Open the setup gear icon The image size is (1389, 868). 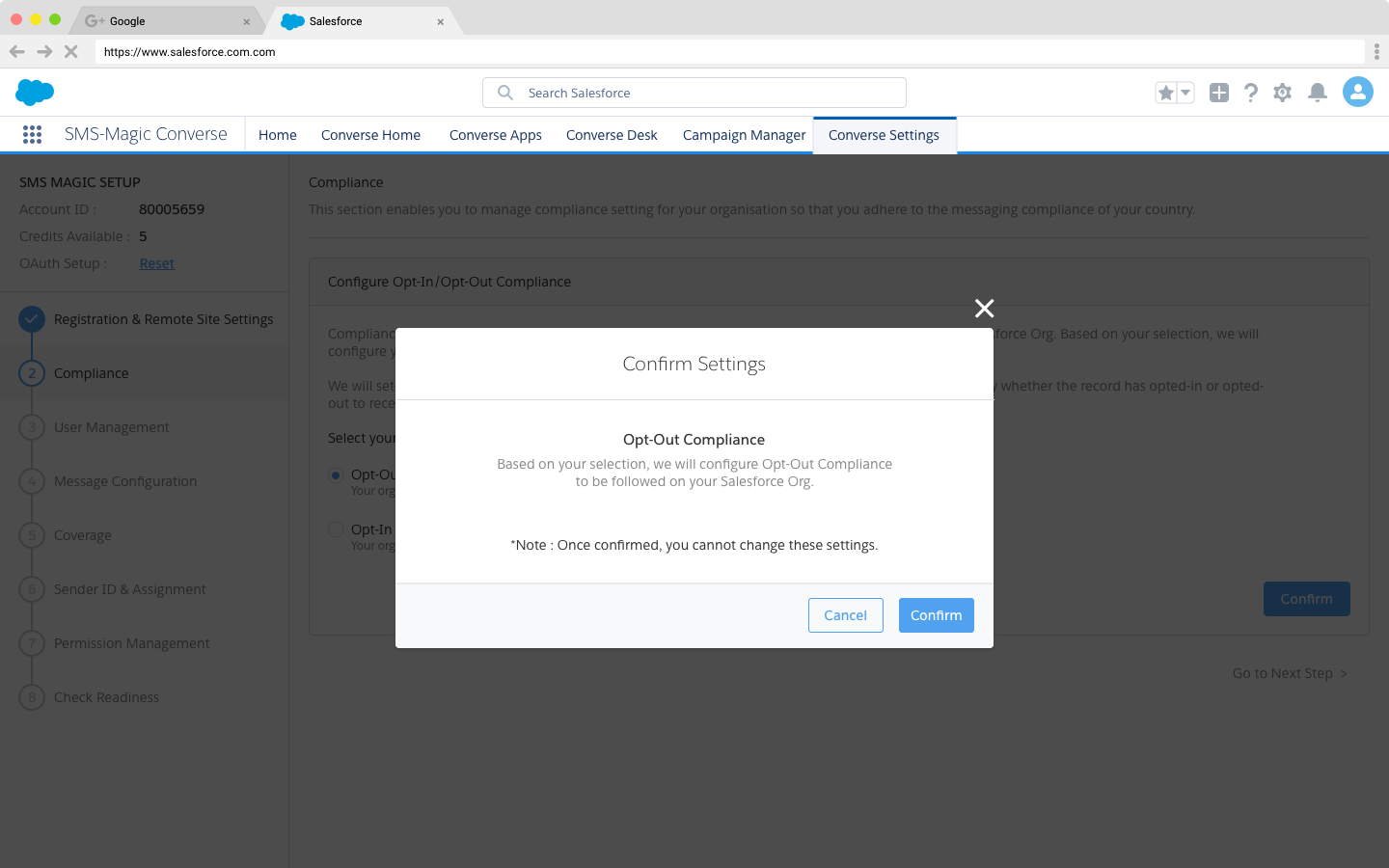pos(1282,93)
